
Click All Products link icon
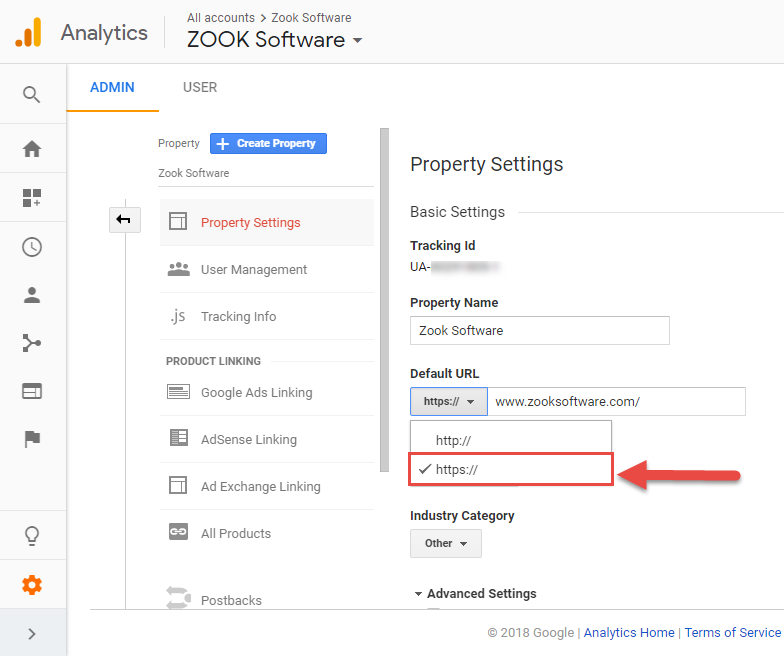(178, 532)
